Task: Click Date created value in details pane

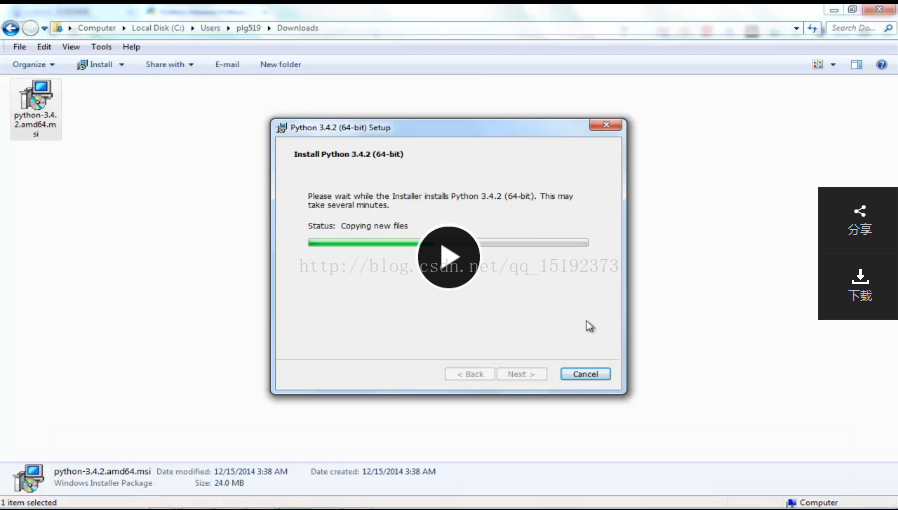Action: [x=399, y=472]
